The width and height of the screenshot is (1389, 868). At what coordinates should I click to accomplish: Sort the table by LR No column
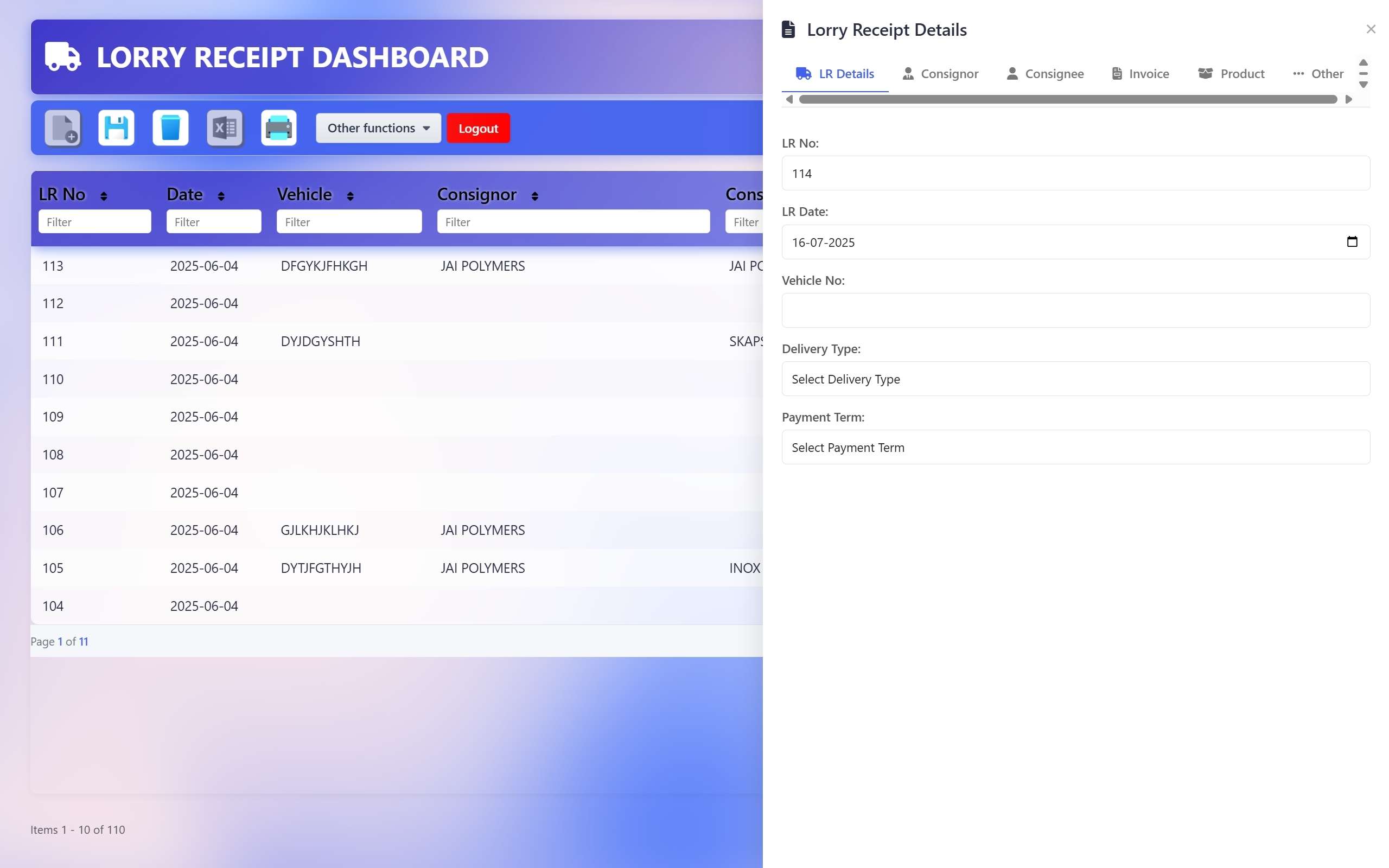click(x=104, y=195)
